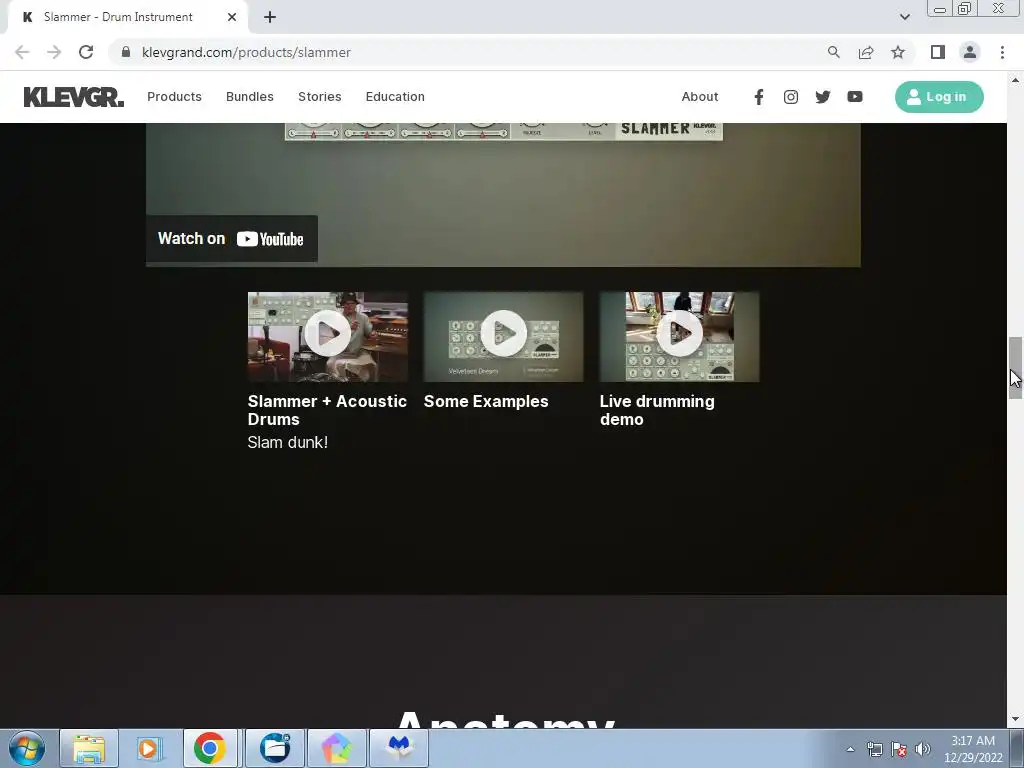Click the main Slammer video player
1024x768 pixels.
503,195
